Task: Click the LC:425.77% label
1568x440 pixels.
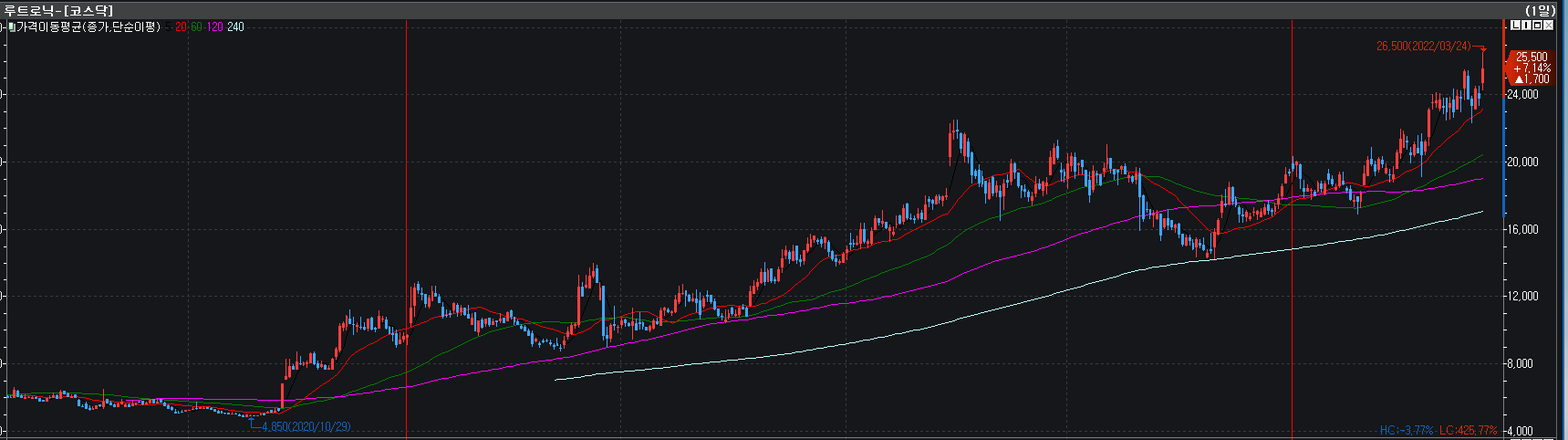Action: point(1468,430)
